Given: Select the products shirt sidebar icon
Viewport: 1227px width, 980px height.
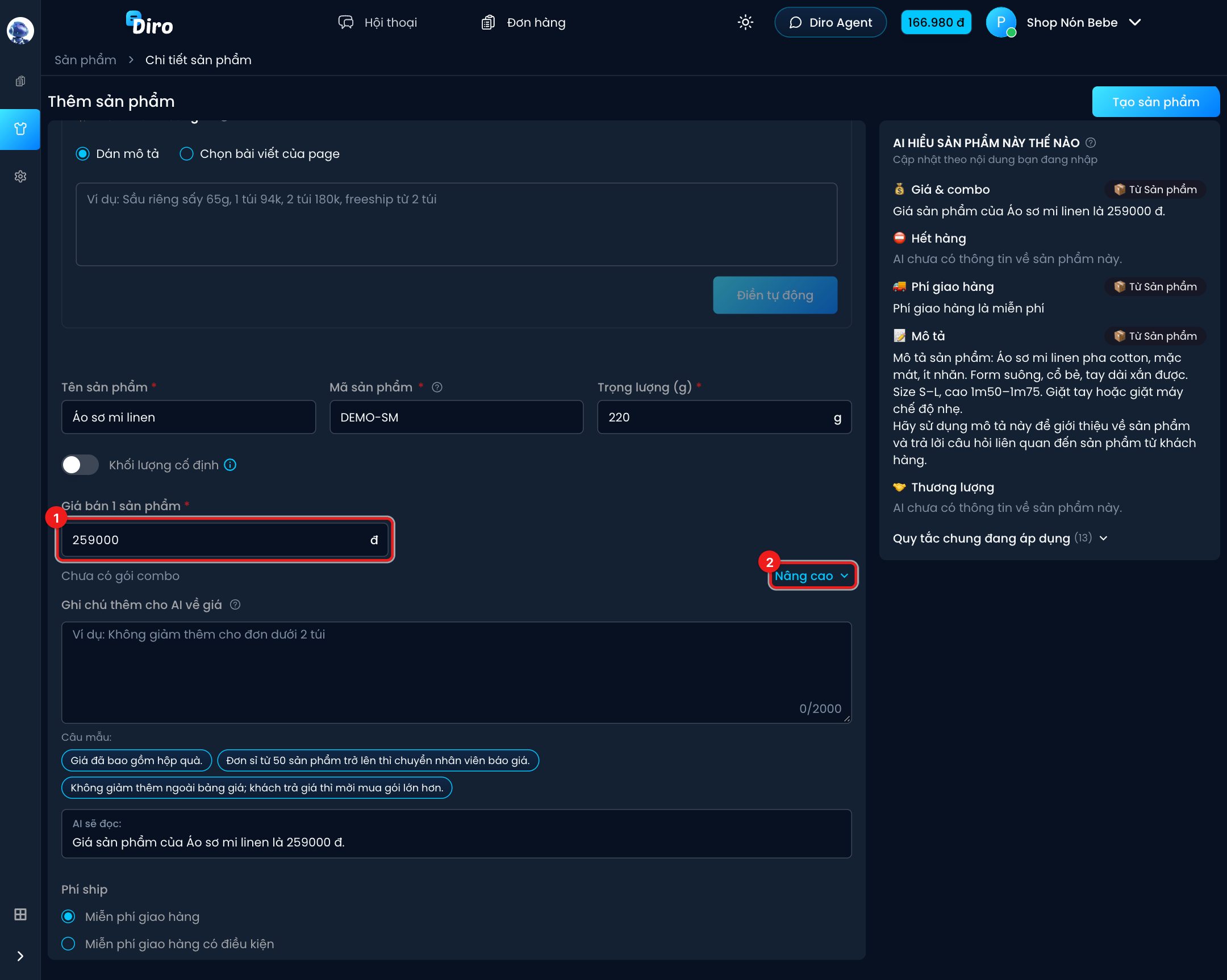Looking at the screenshot, I should point(20,129).
